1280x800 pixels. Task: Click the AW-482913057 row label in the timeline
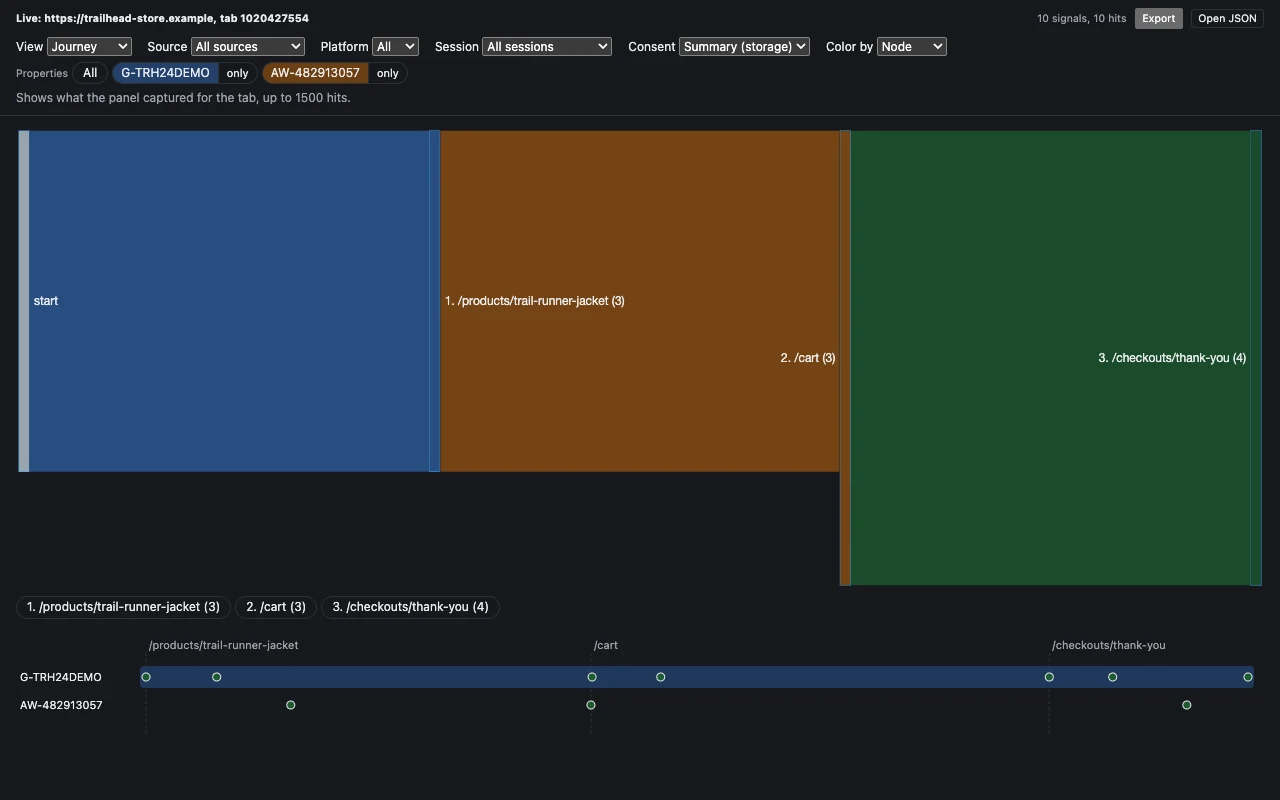pyautogui.click(x=61, y=705)
